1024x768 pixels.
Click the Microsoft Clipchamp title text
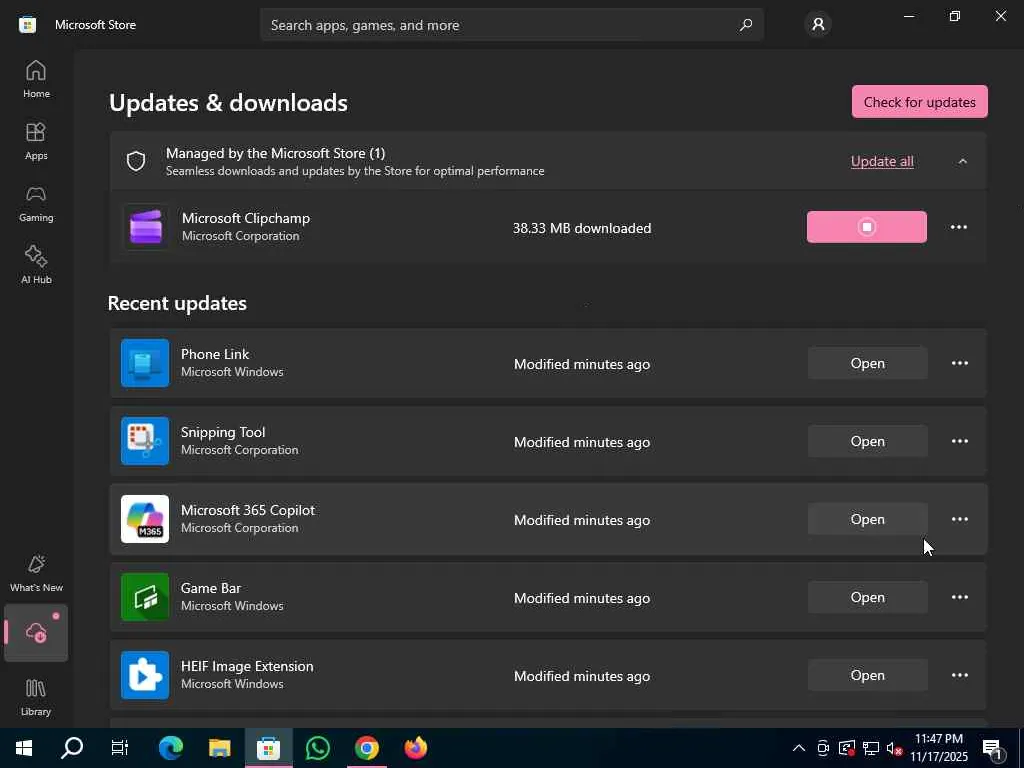(246, 218)
